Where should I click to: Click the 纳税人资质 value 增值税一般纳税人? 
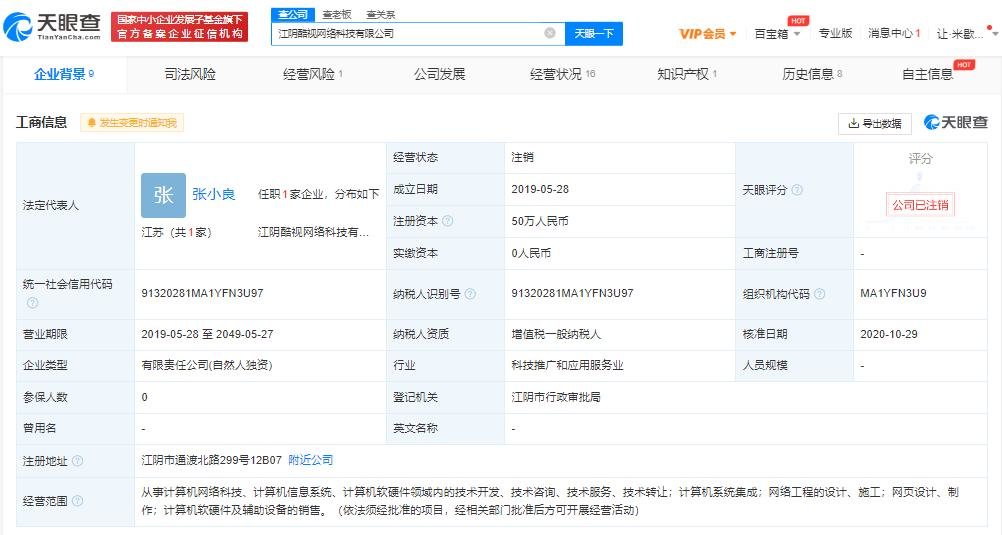coord(556,334)
